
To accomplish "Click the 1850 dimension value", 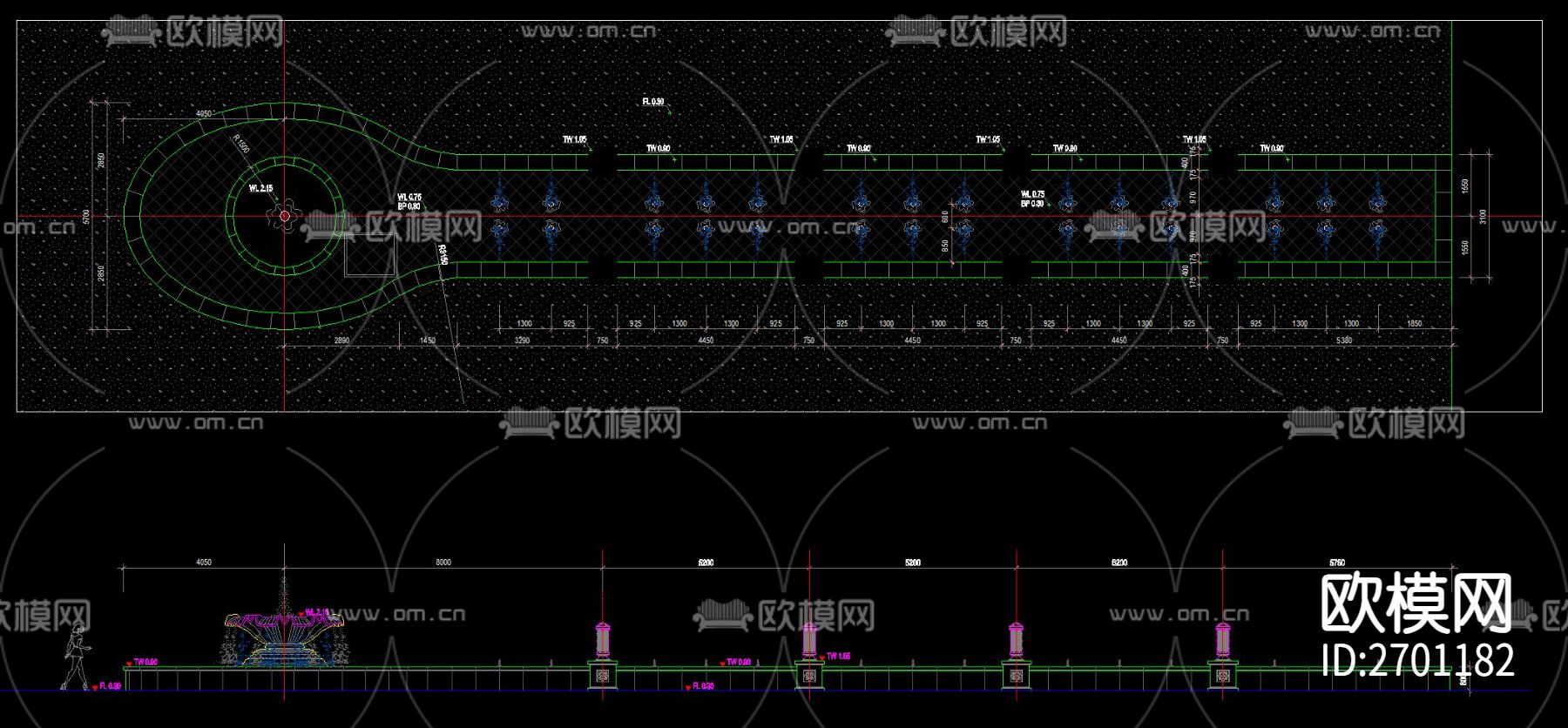I will pyautogui.click(x=1414, y=324).
